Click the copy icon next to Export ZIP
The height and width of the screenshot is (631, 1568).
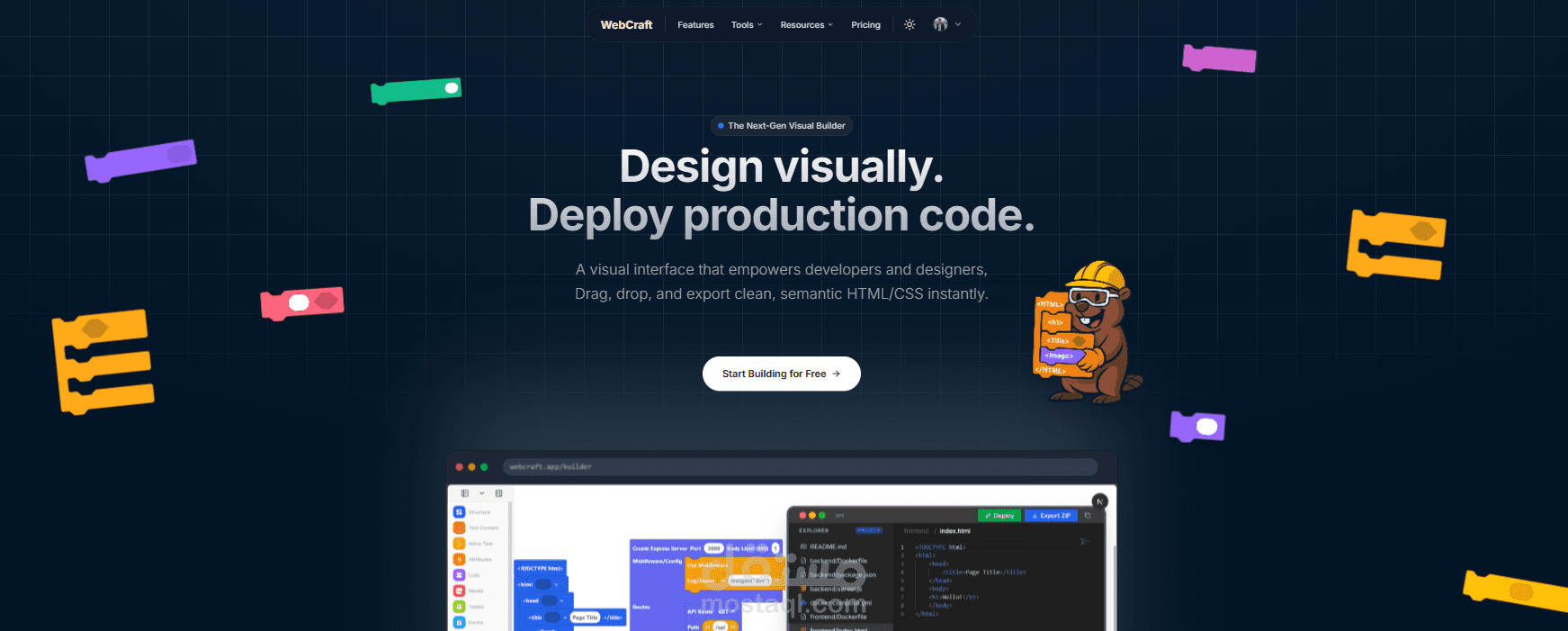point(1088,516)
